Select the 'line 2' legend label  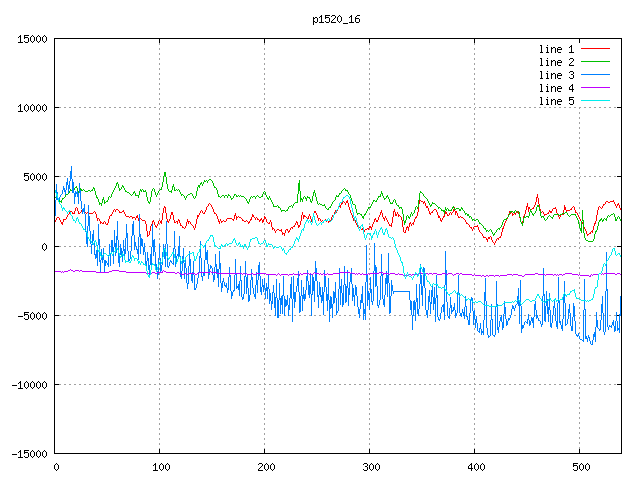(557, 62)
